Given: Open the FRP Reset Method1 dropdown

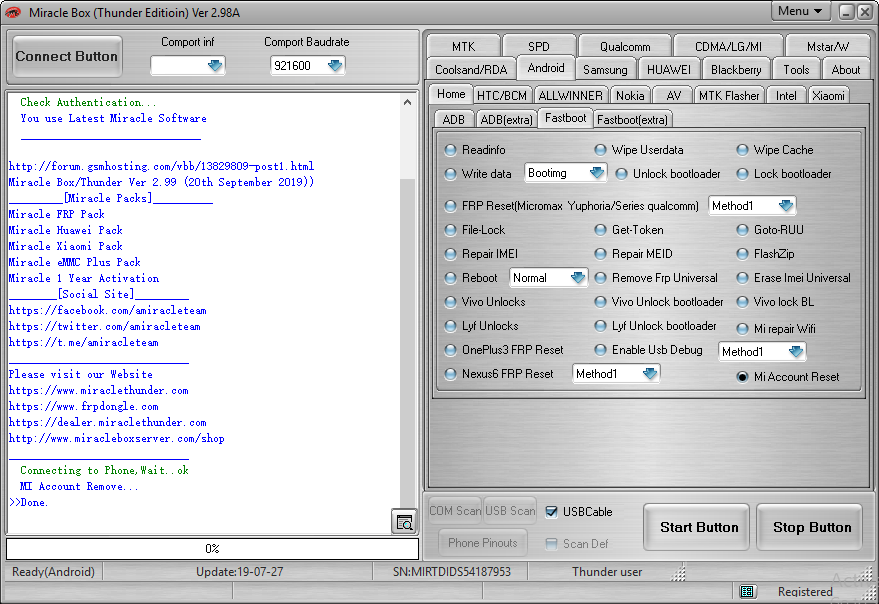Looking at the screenshot, I should [787, 206].
